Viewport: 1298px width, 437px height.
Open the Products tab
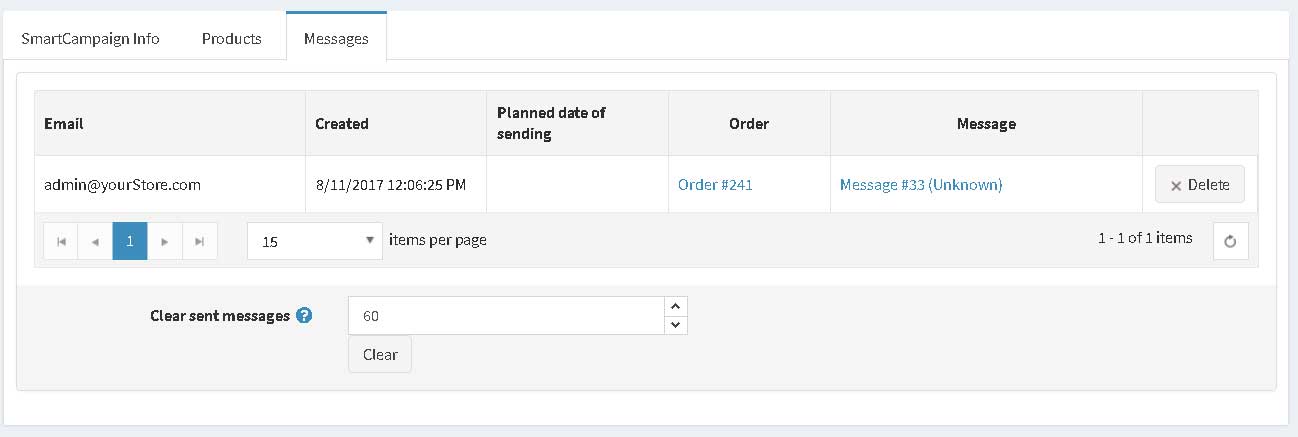click(232, 39)
